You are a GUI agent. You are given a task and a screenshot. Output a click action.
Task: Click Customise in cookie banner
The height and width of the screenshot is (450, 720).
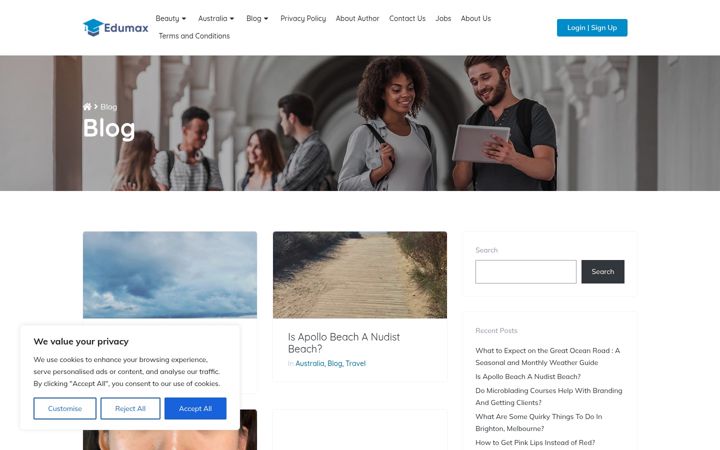tap(65, 408)
